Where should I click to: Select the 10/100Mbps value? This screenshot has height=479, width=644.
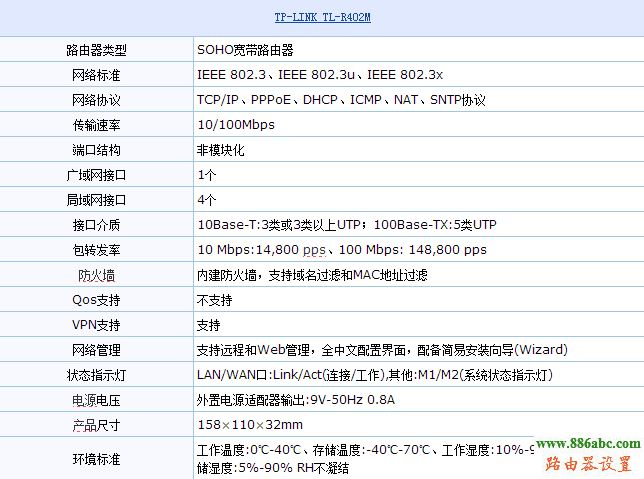tap(236, 125)
